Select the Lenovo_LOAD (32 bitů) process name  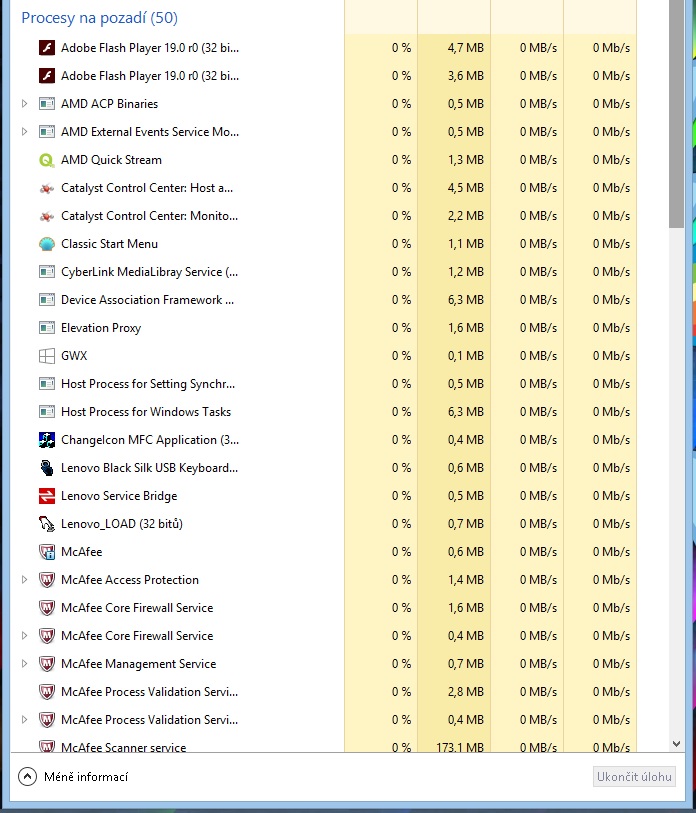(x=122, y=524)
